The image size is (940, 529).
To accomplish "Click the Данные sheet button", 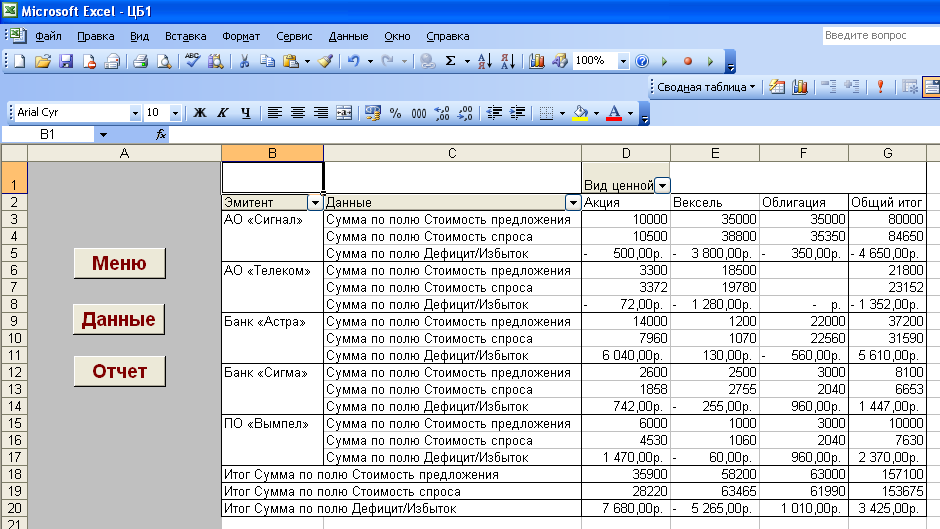I will click(119, 319).
